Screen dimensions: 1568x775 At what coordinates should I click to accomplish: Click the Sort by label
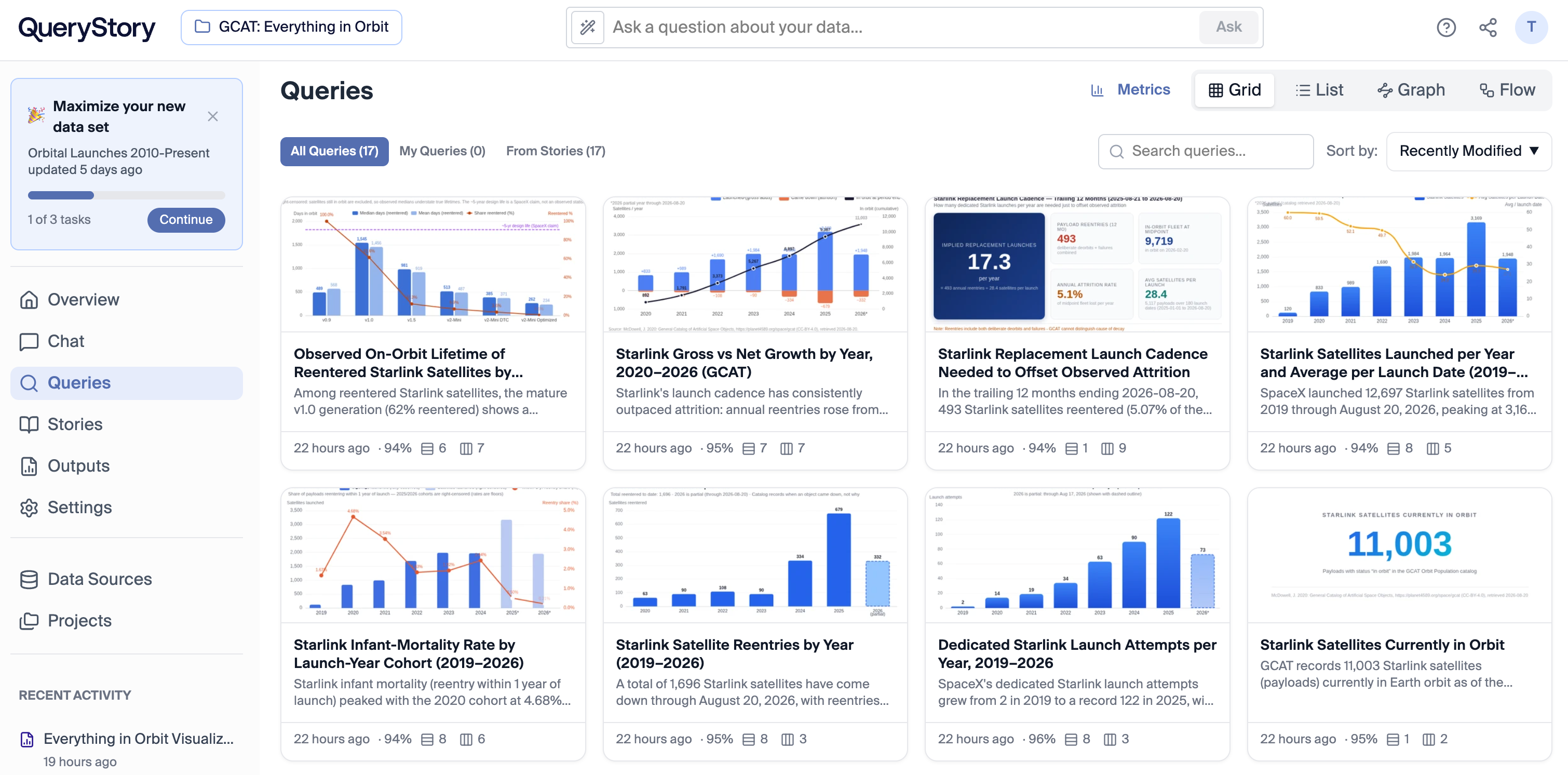coord(1351,152)
